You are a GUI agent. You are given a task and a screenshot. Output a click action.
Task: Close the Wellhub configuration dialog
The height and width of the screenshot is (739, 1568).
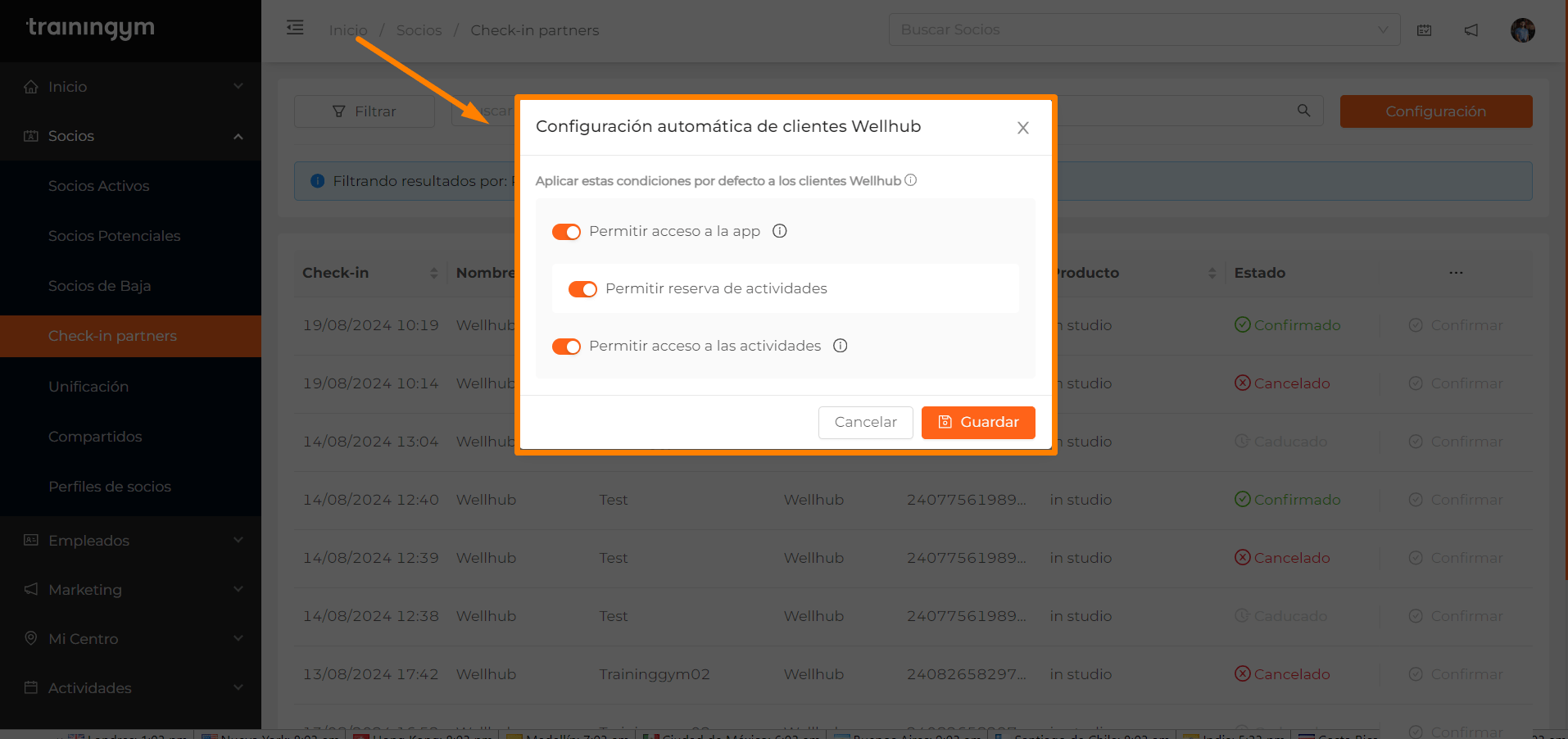click(1023, 128)
